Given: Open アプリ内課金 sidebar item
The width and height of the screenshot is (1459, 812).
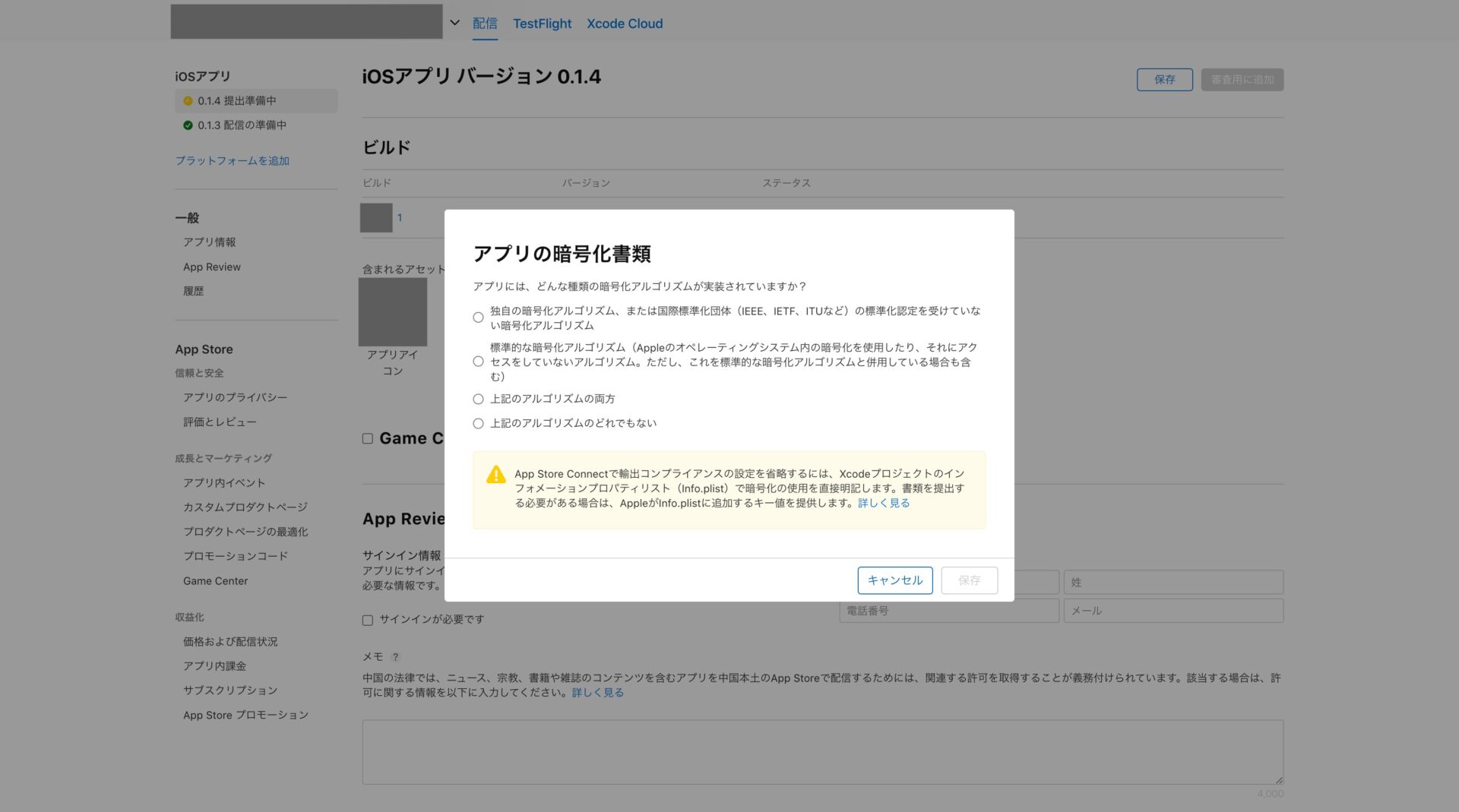Looking at the screenshot, I should 215,666.
